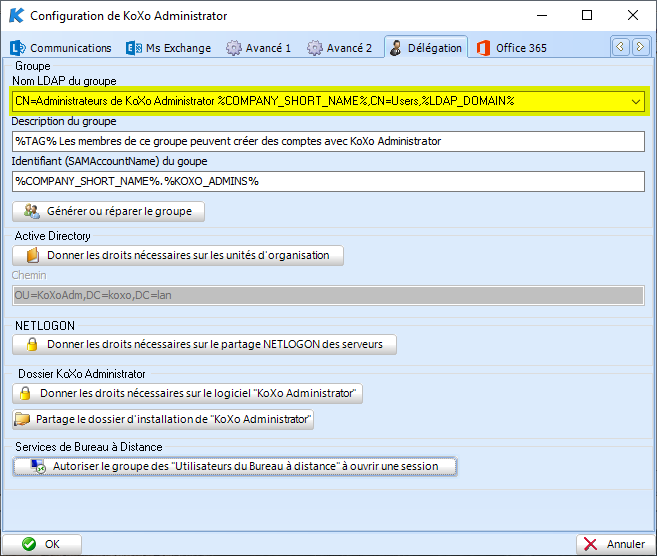
Task: Click the gear icon on the Avancé 2 tab
Action: point(315,48)
